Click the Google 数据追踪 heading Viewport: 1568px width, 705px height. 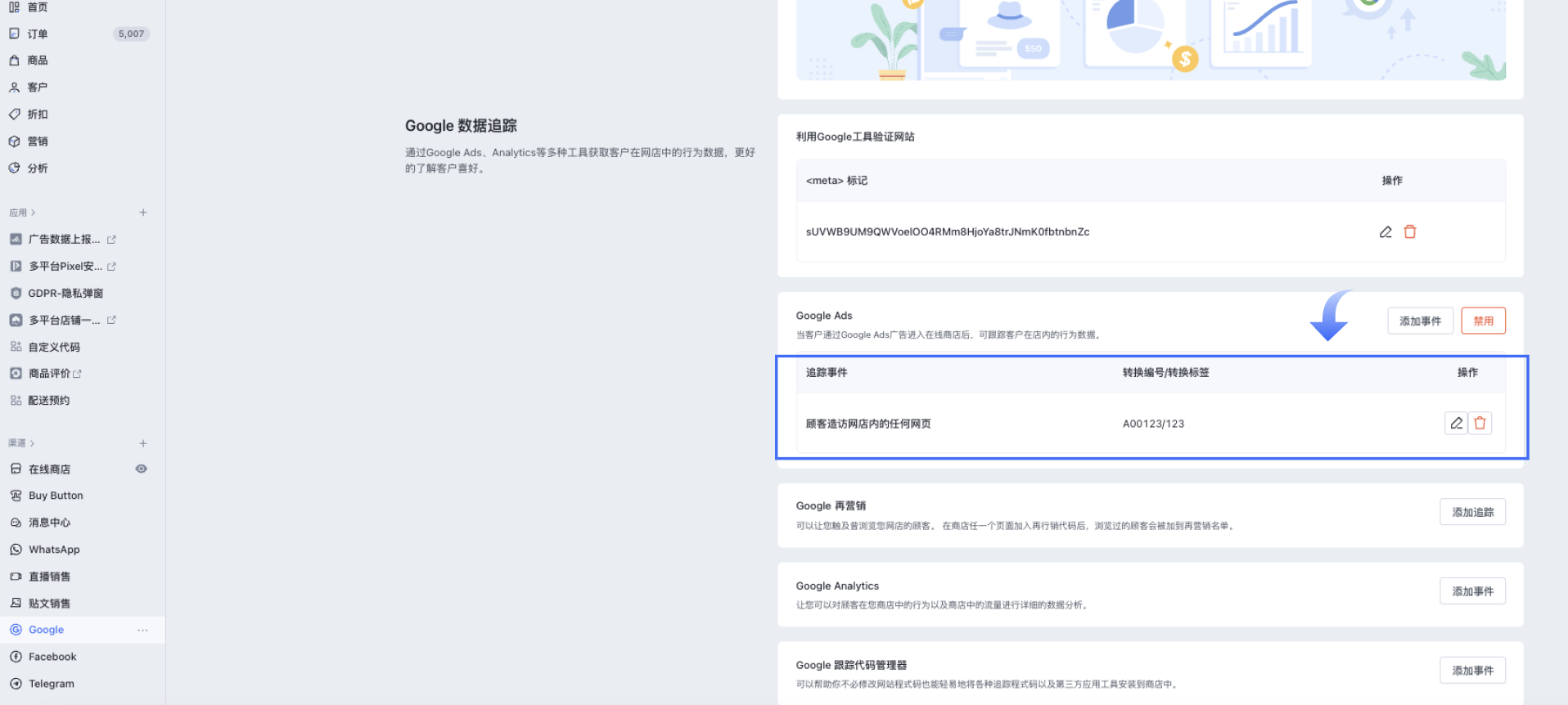click(x=461, y=126)
